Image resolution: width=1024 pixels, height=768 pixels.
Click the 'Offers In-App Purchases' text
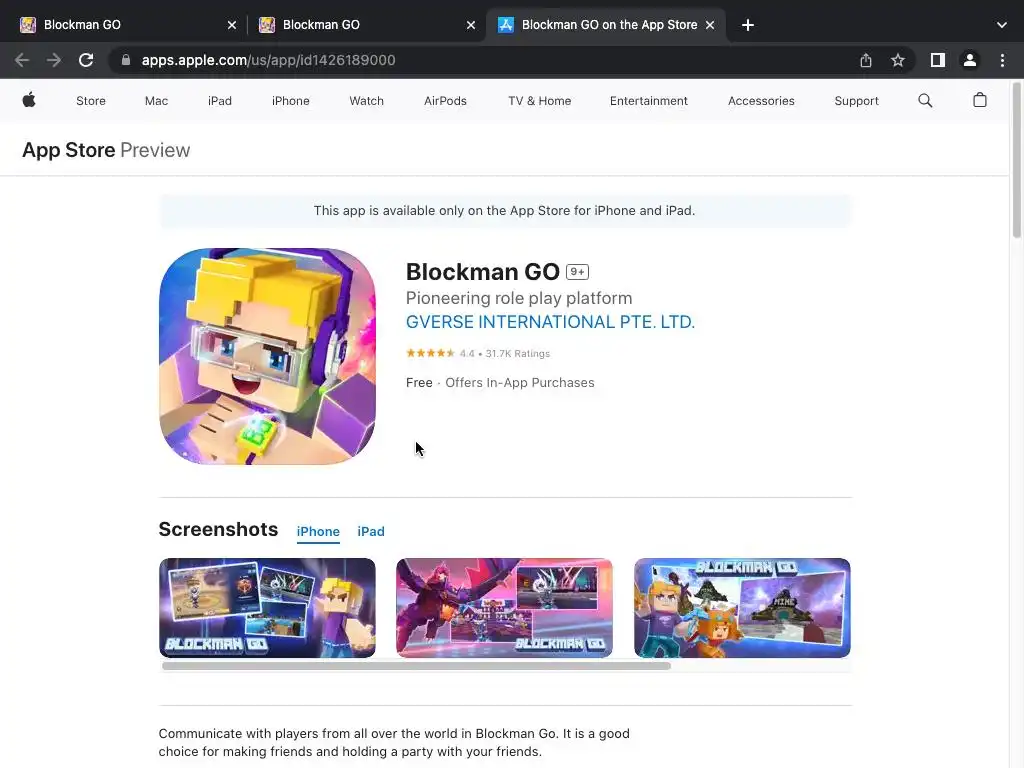[x=520, y=383]
